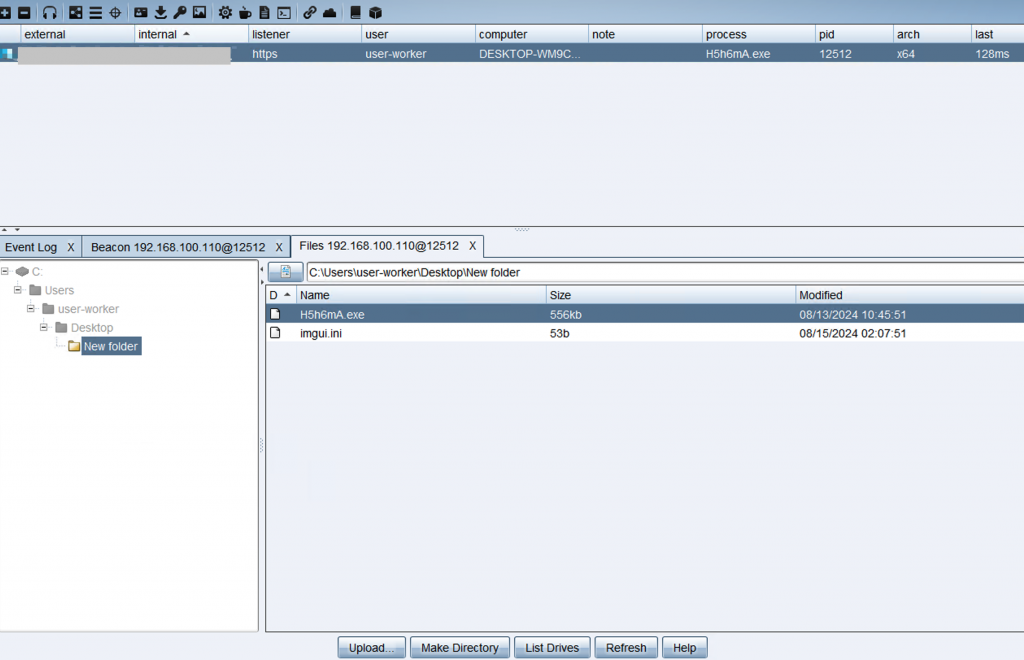Switch to the Event Log tab
1024x660 pixels.
pos(31,247)
